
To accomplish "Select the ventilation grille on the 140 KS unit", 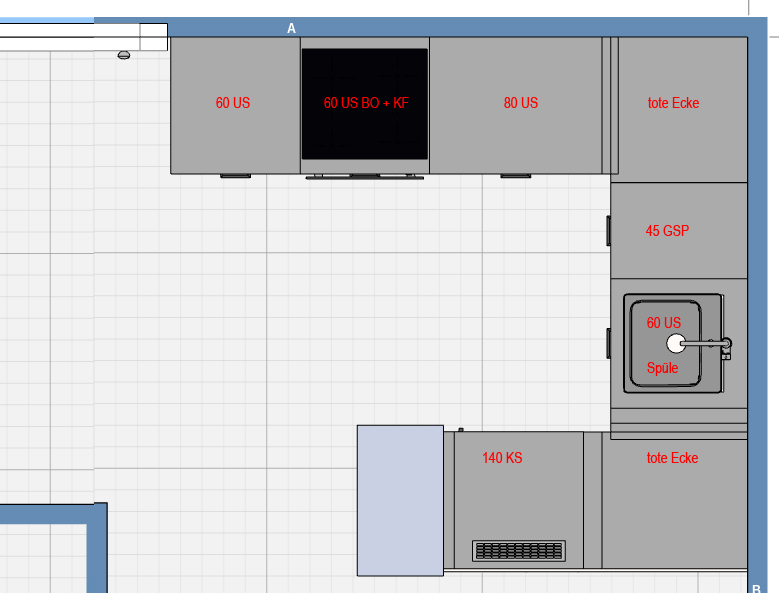I will tap(519, 550).
